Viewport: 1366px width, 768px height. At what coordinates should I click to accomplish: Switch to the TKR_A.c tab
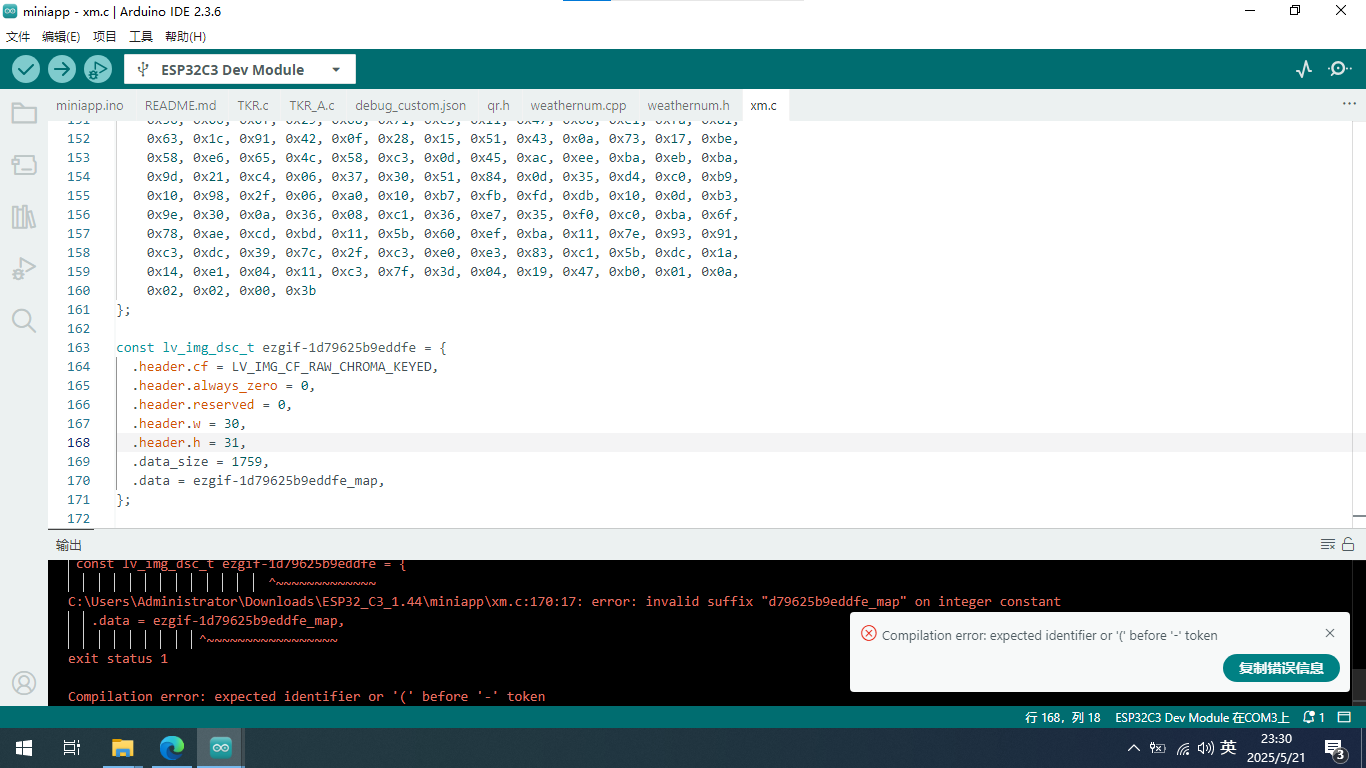tap(312, 105)
